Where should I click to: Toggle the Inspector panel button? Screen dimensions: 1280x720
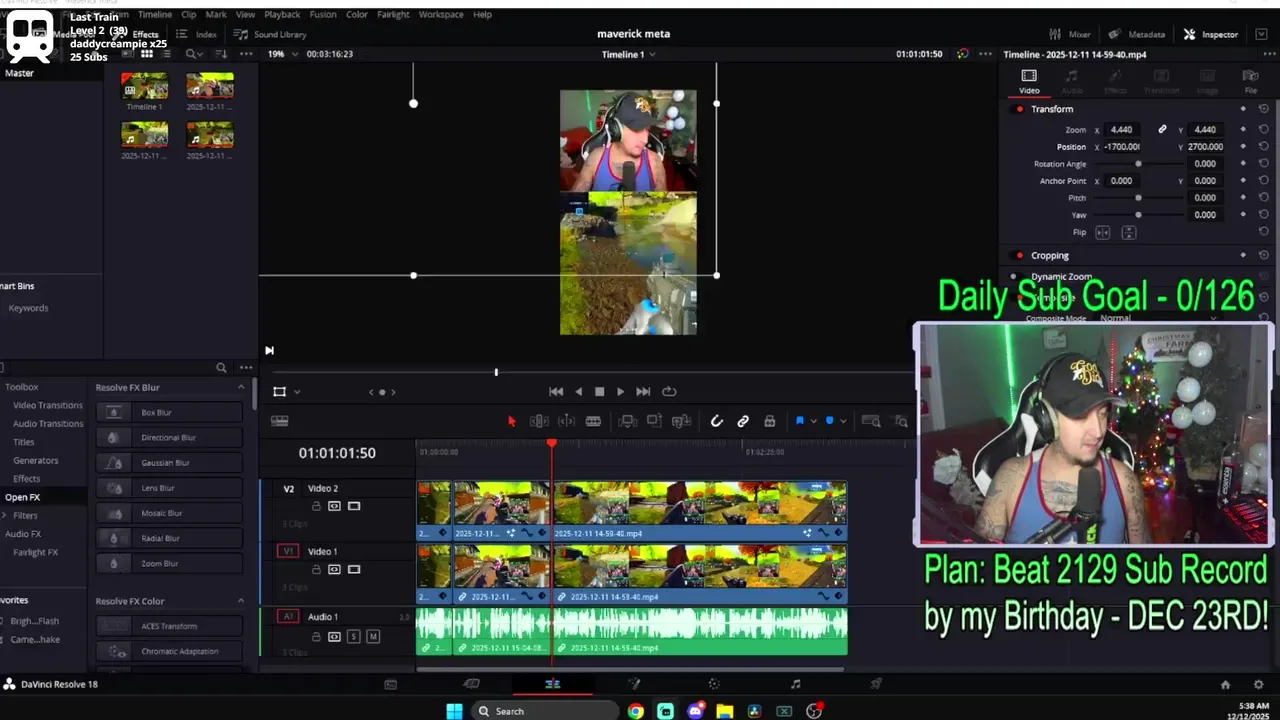1211,34
